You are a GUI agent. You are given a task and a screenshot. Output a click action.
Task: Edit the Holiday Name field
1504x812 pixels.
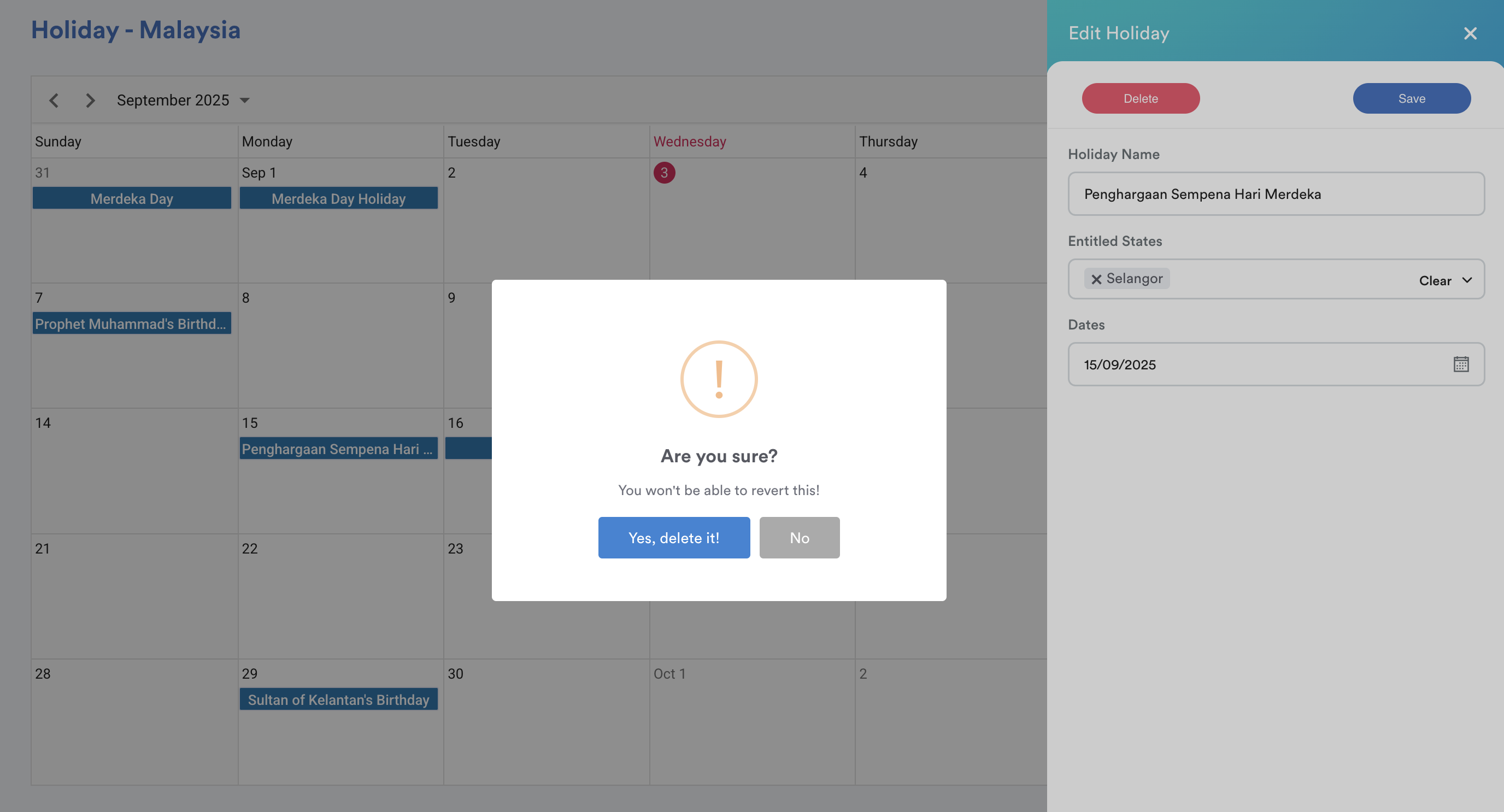pos(1276,194)
